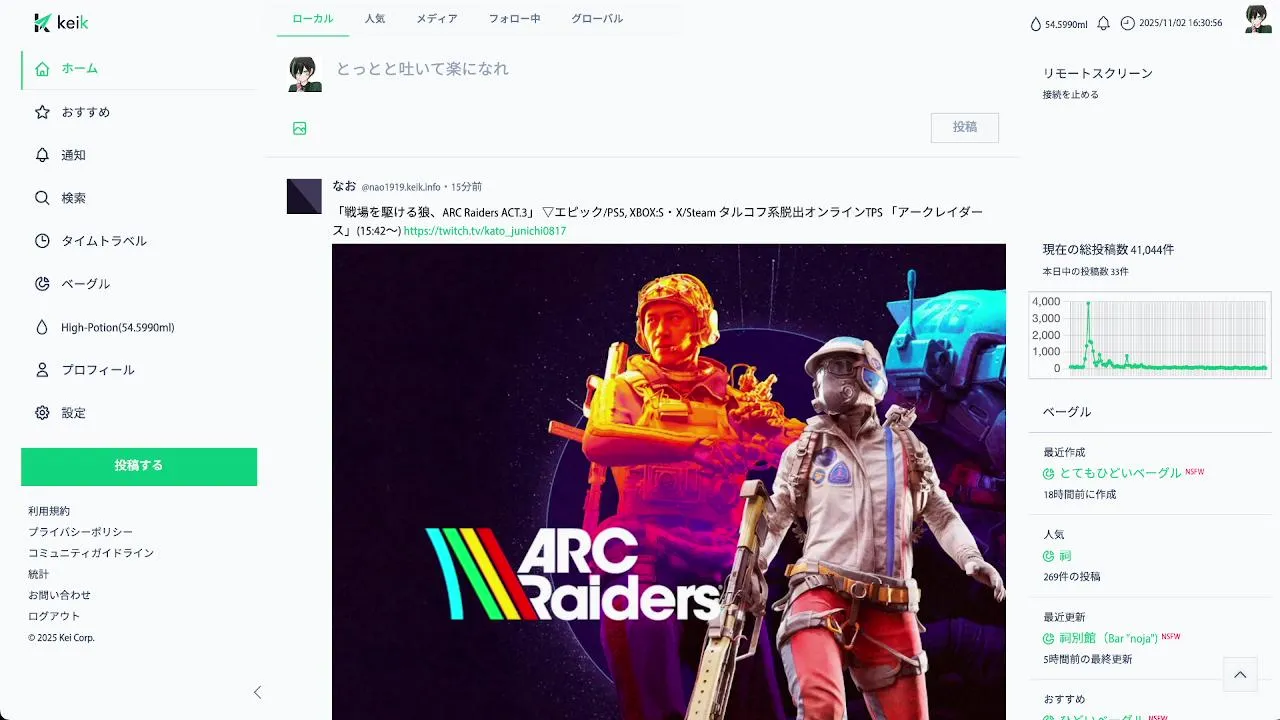
Task: Open the ホーム home icon
Action: tap(42, 69)
